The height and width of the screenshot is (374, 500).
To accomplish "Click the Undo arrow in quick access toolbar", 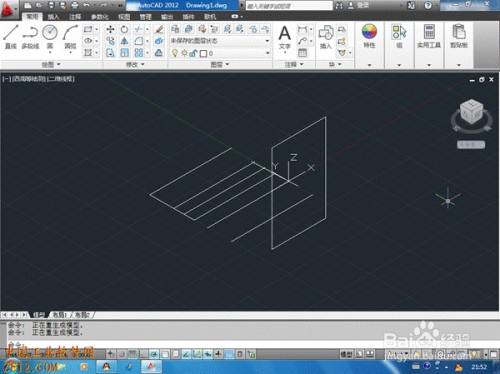I will click(87, 5).
